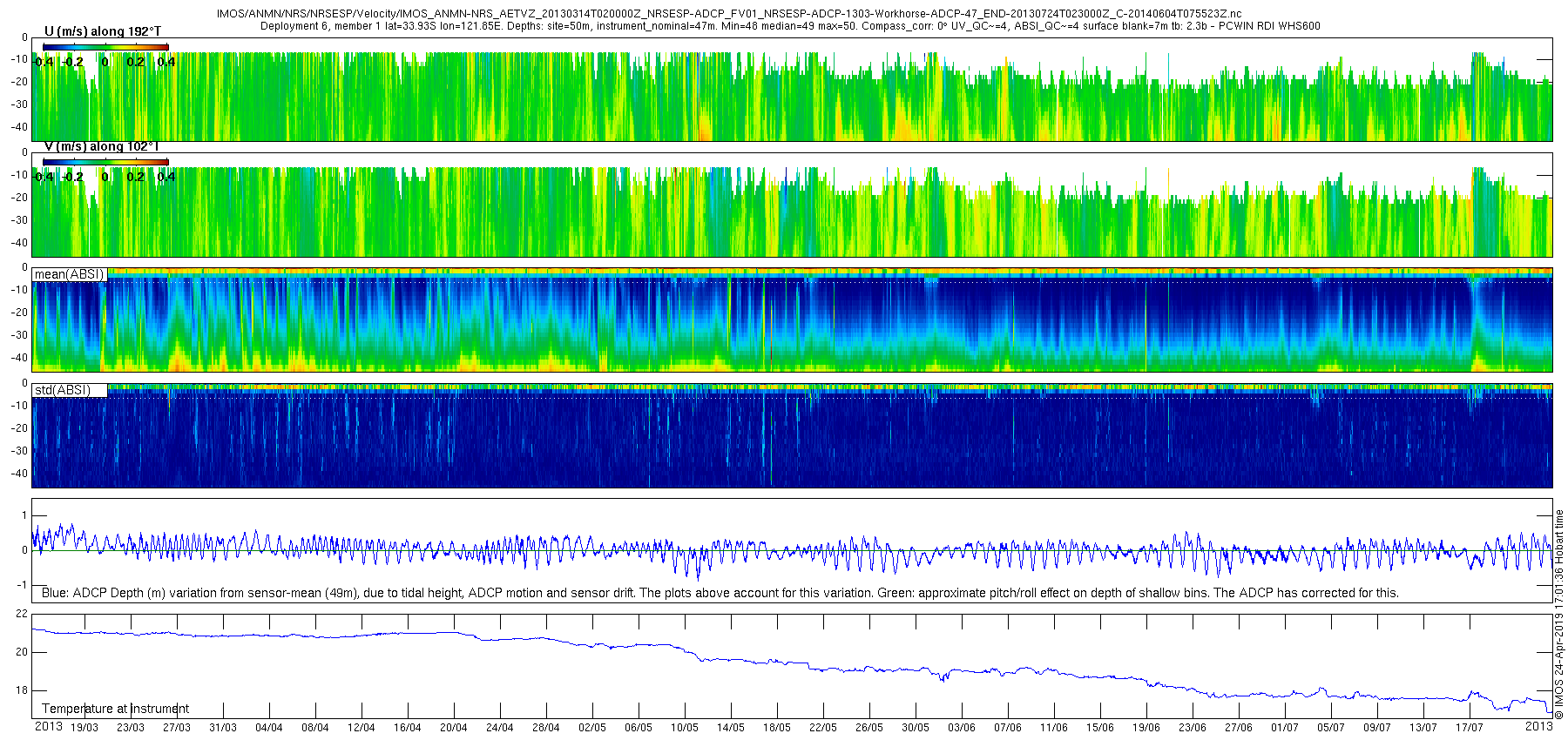Click the 30/05 date tick label

[x=916, y=728]
